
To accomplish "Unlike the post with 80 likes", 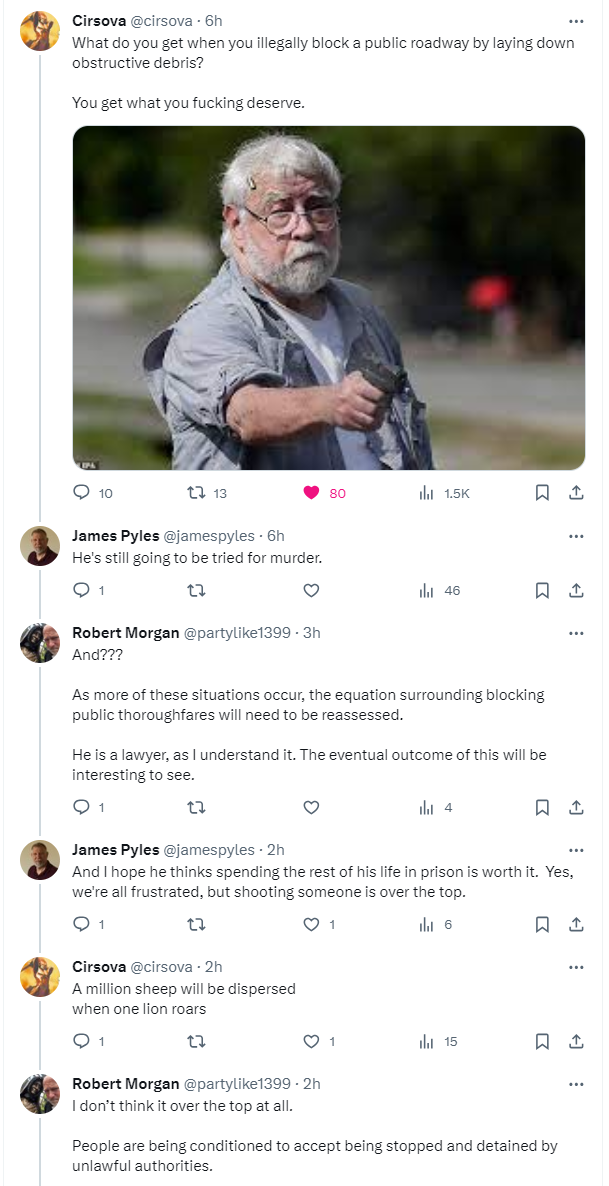I will [x=311, y=493].
